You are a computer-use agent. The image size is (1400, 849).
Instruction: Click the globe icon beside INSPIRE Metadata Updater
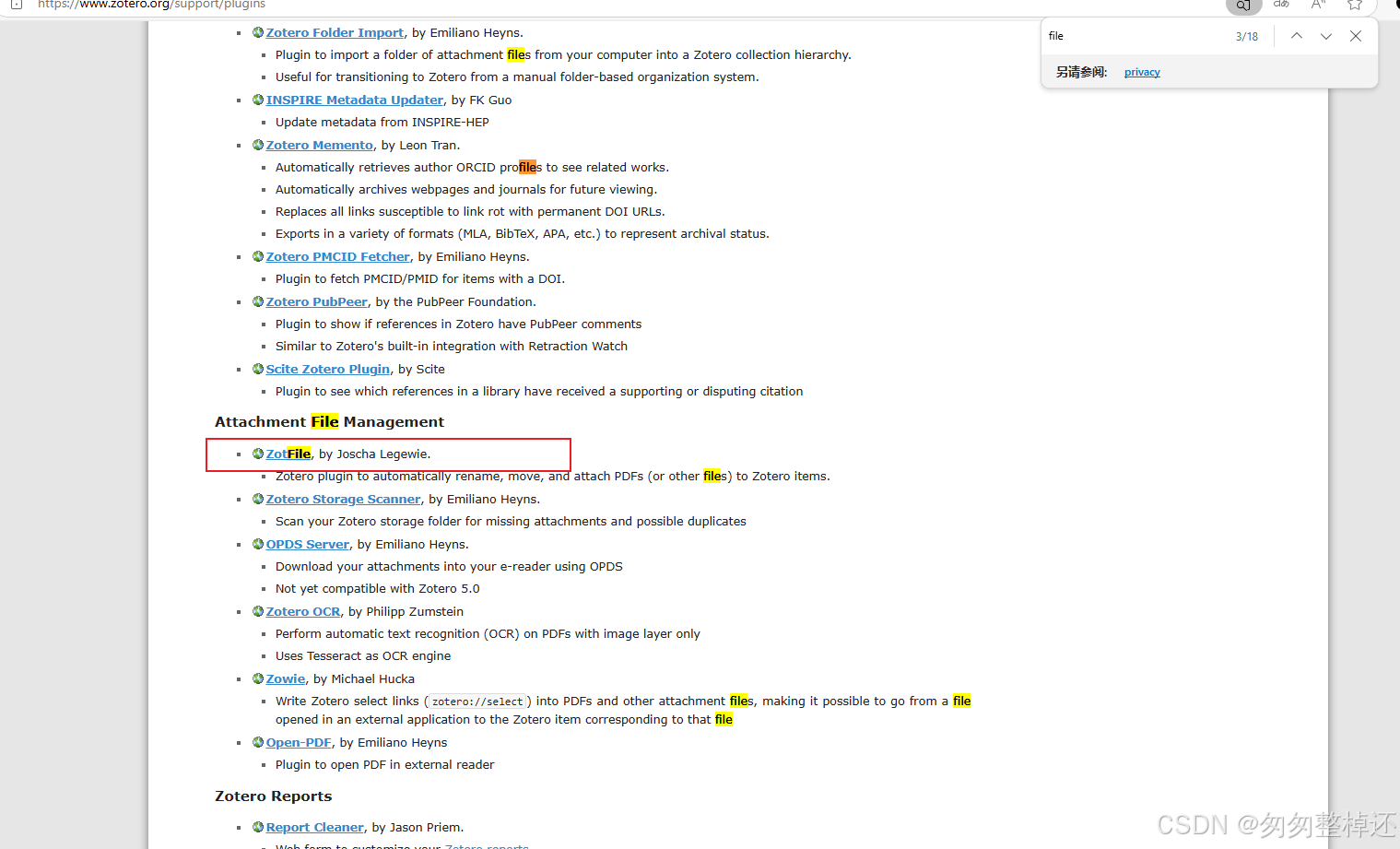258,100
